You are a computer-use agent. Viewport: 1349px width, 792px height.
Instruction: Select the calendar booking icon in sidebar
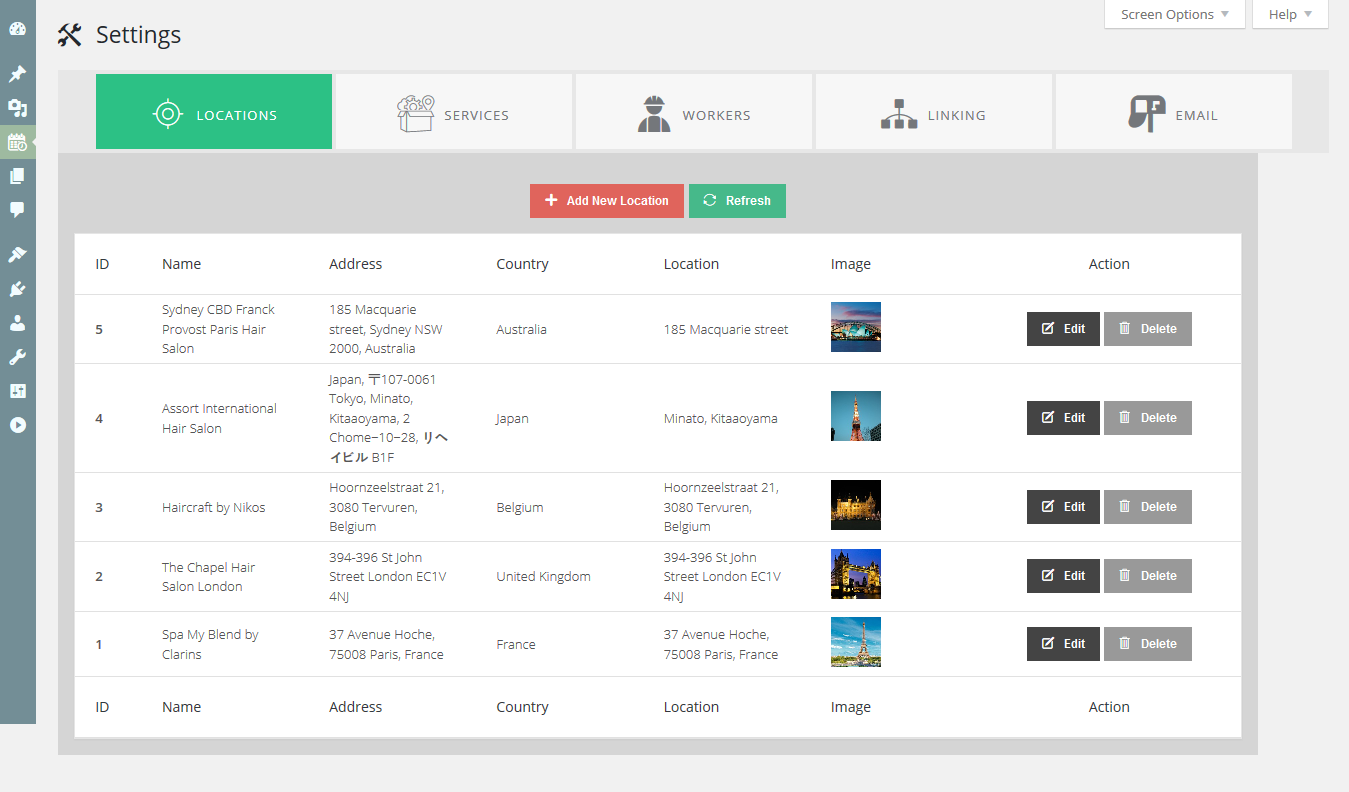click(17, 142)
